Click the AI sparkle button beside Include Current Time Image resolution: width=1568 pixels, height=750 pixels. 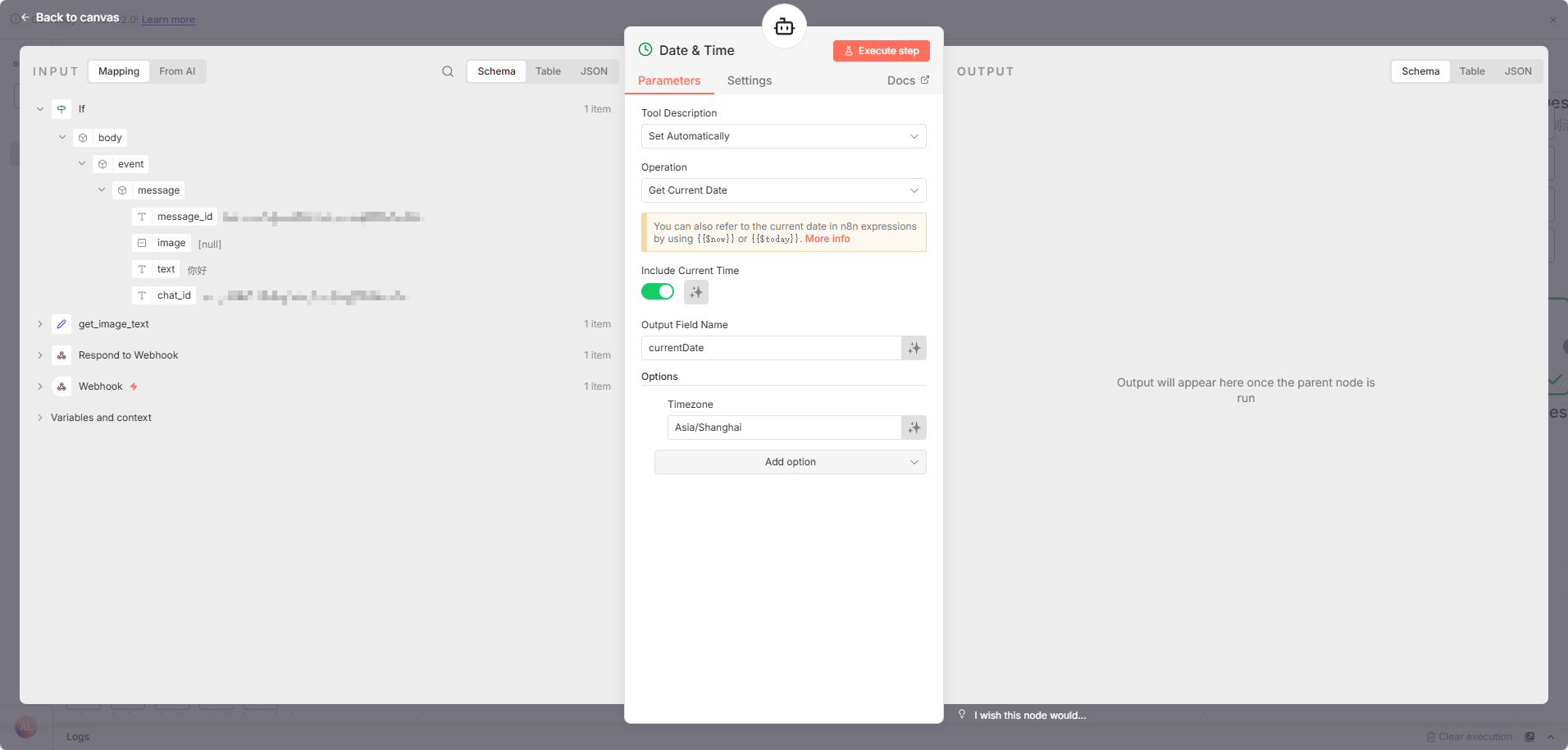pyautogui.click(x=696, y=292)
